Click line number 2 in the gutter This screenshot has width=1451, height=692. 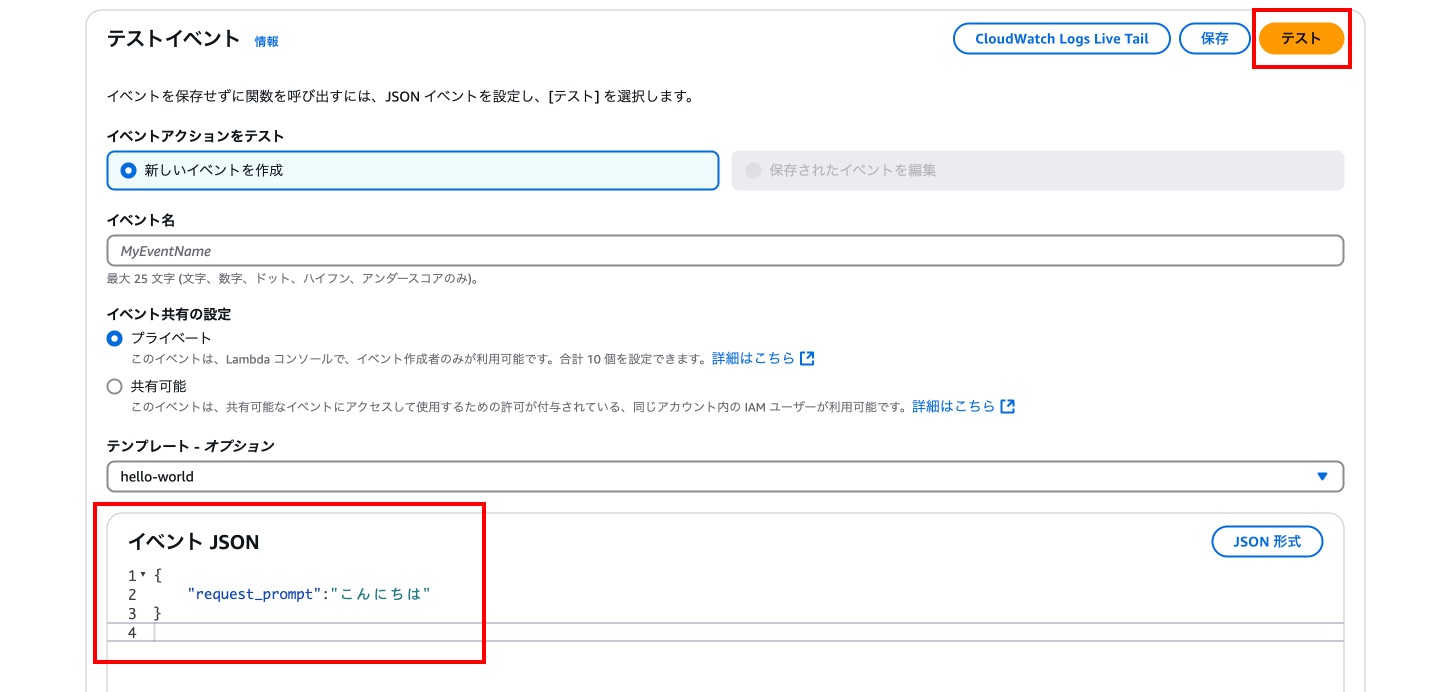click(x=132, y=594)
